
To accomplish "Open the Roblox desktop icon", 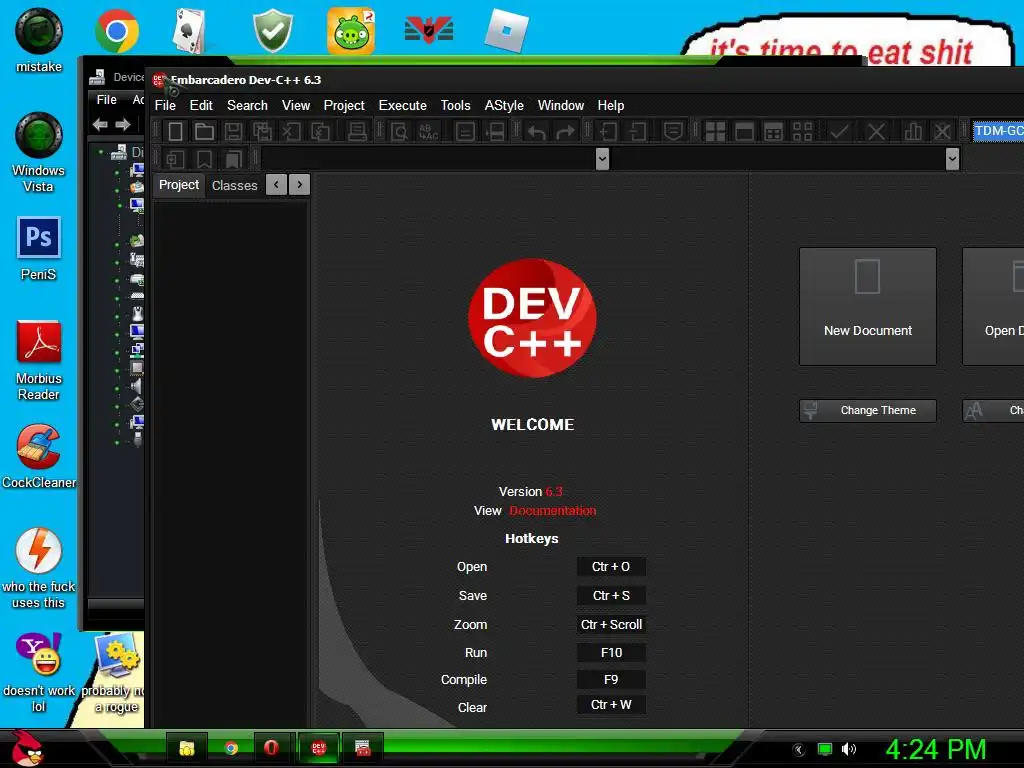I will click(507, 31).
